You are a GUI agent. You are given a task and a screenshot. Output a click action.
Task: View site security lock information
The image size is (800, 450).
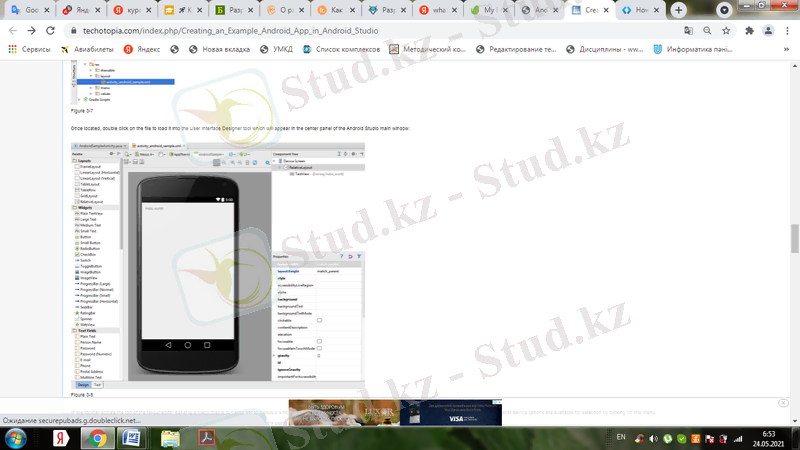73,31
